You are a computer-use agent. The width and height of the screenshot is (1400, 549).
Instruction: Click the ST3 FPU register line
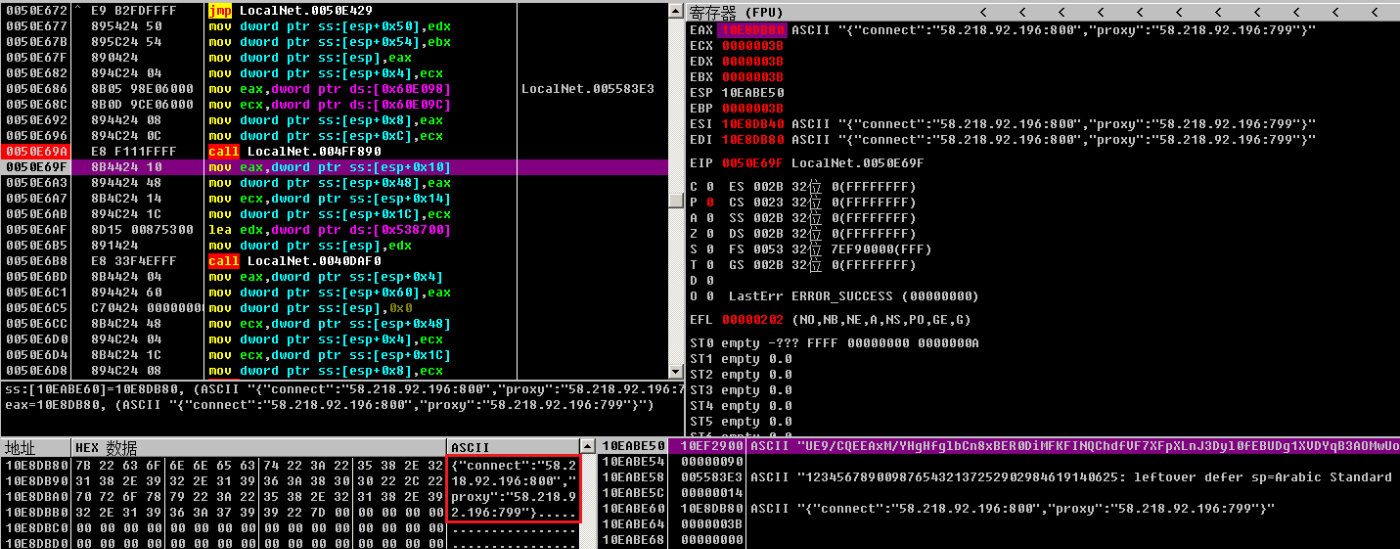[x=741, y=390]
